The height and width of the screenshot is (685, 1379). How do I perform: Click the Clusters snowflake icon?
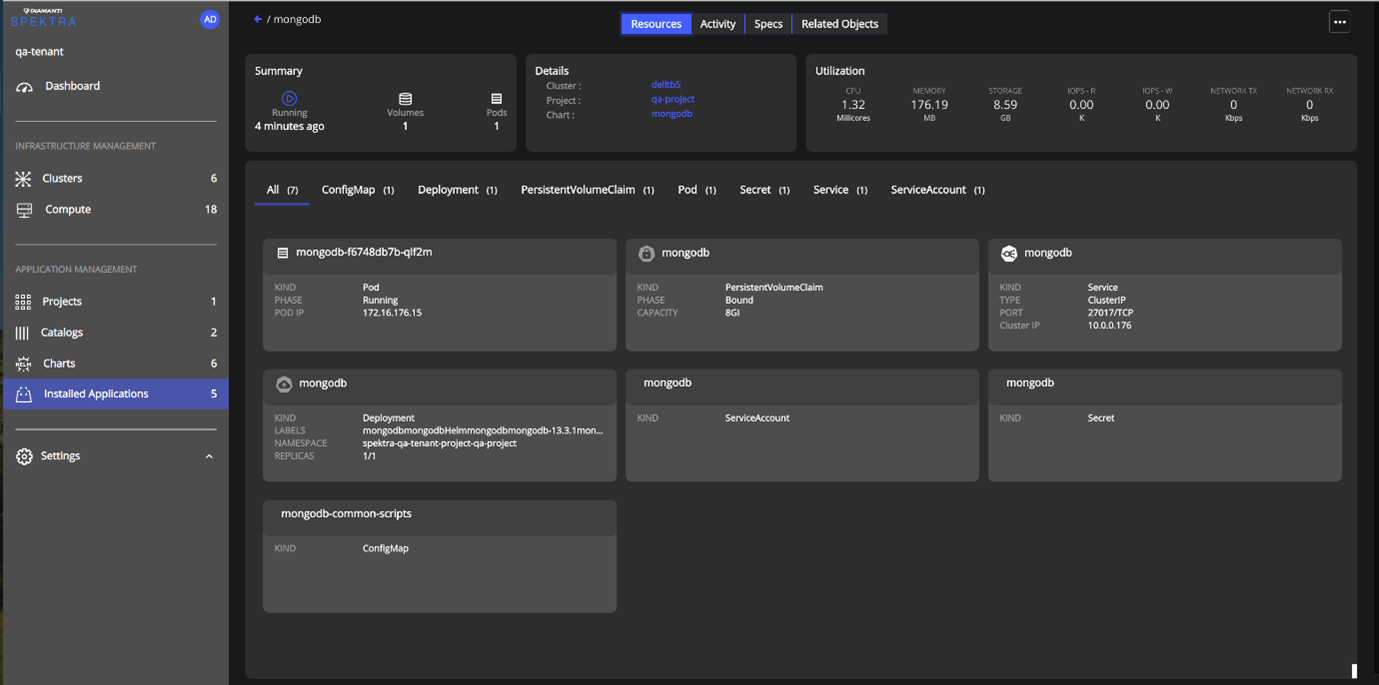pyautogui.click(x=24, y=179)
